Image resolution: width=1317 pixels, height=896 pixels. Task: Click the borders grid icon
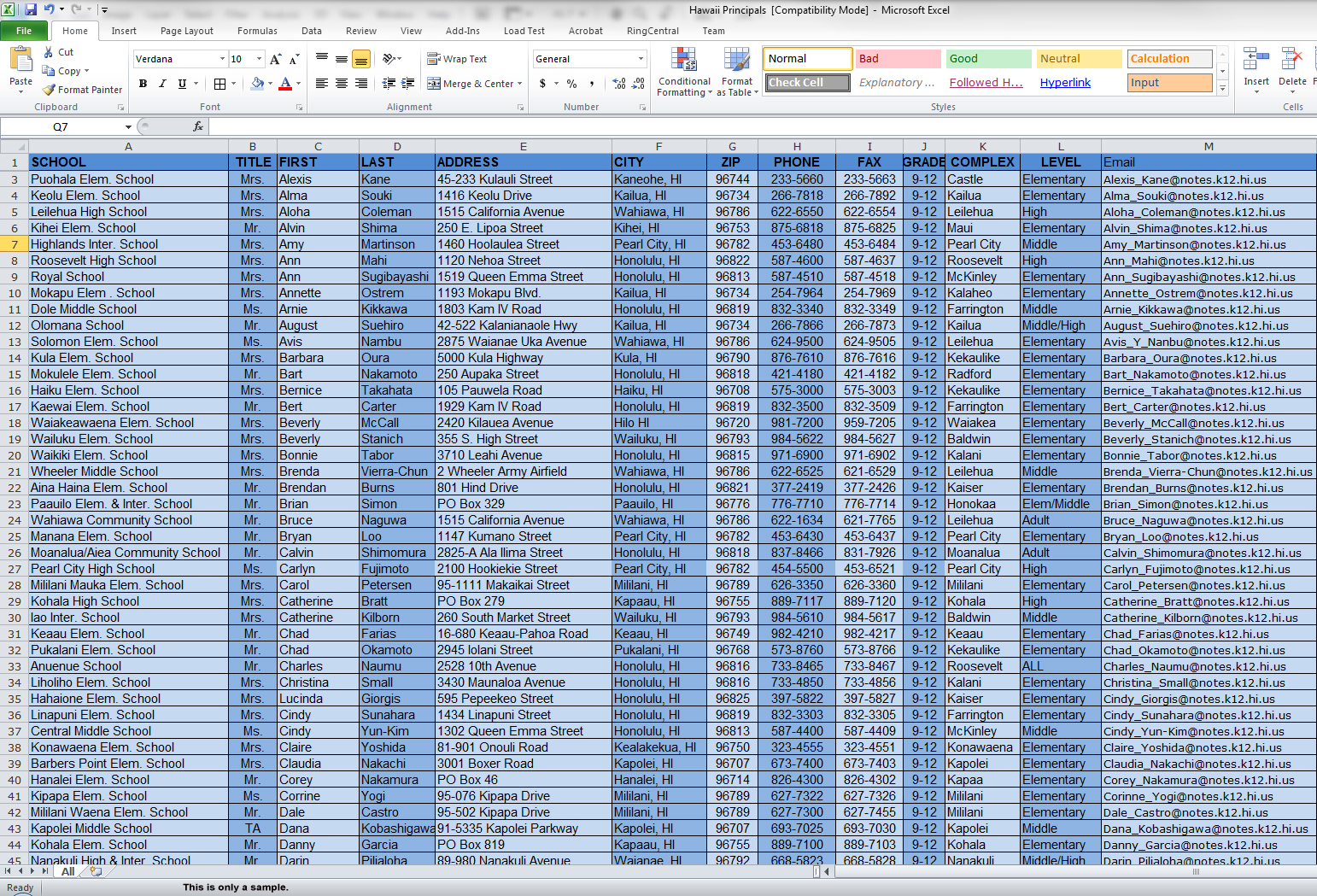tap(219, 84)
